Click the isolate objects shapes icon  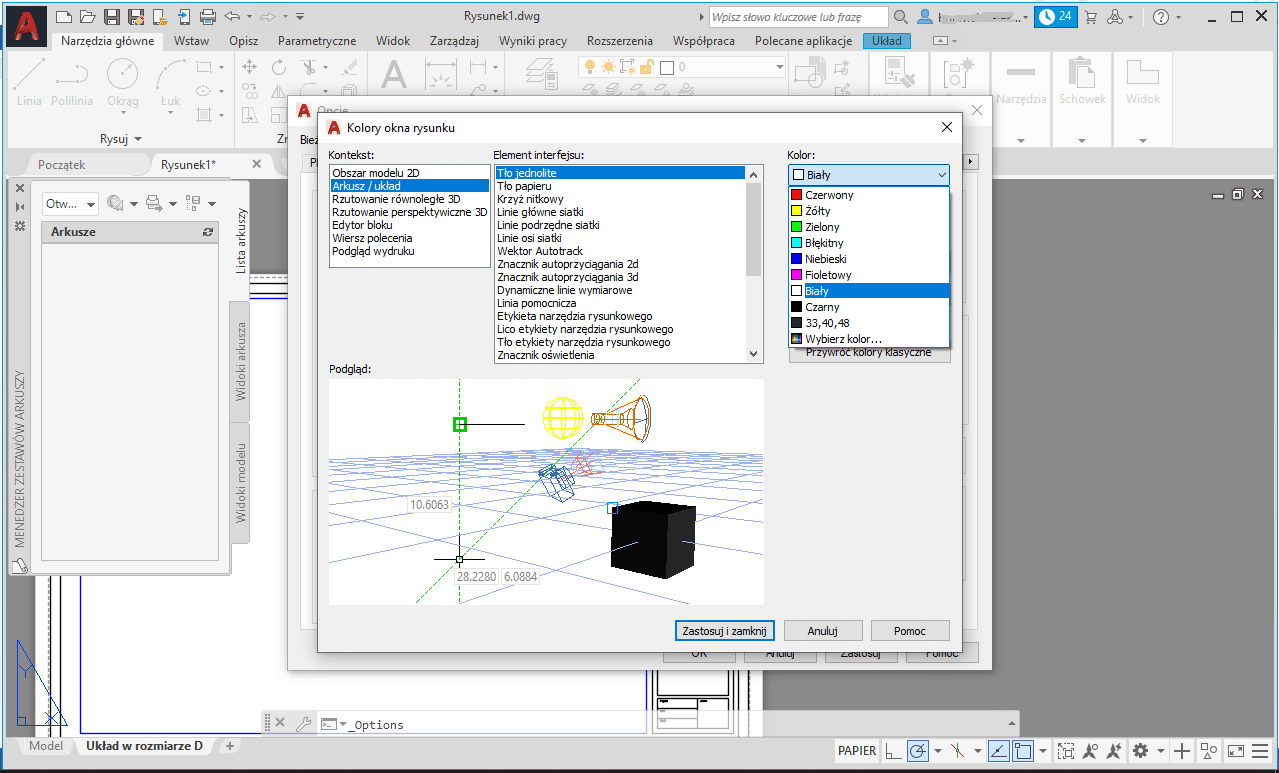tap(1208, 750)
